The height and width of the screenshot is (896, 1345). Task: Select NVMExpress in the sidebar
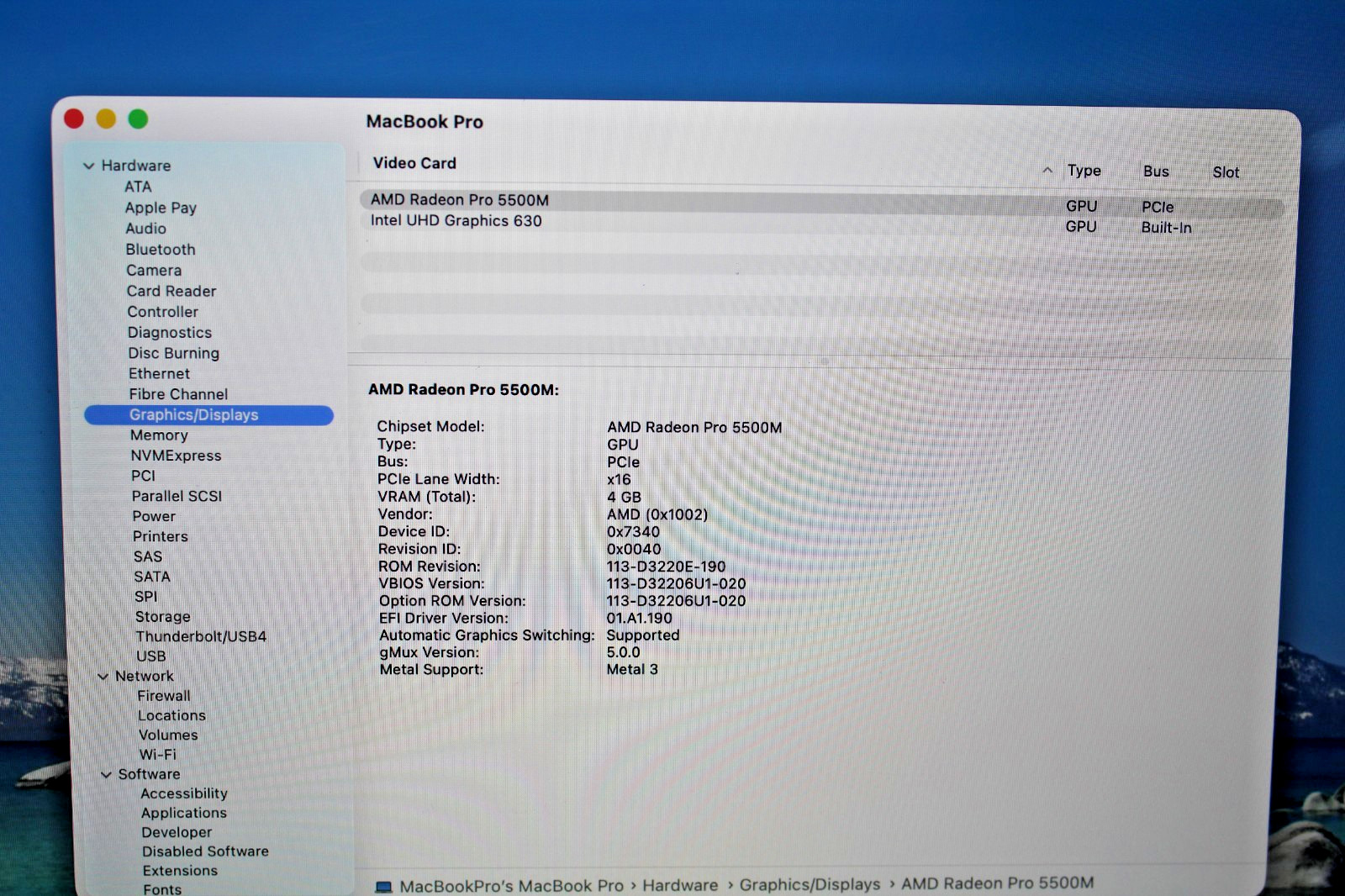click(x=176, y=456)
